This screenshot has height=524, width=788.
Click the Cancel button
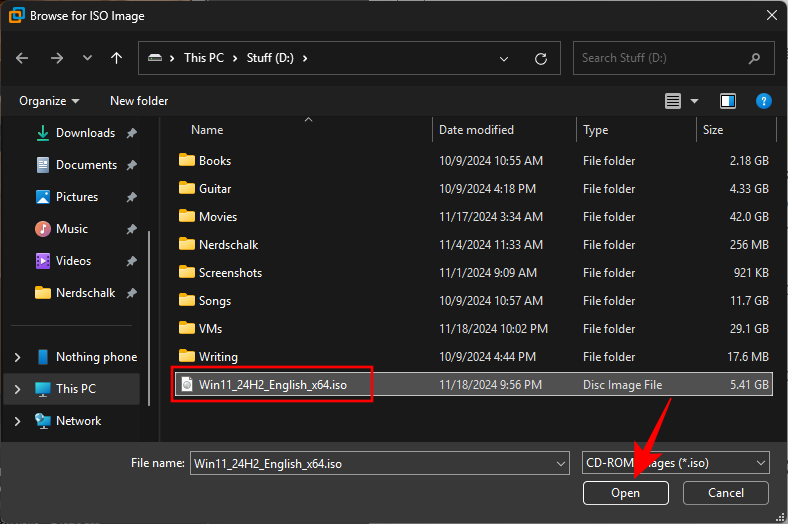point(725,493)
